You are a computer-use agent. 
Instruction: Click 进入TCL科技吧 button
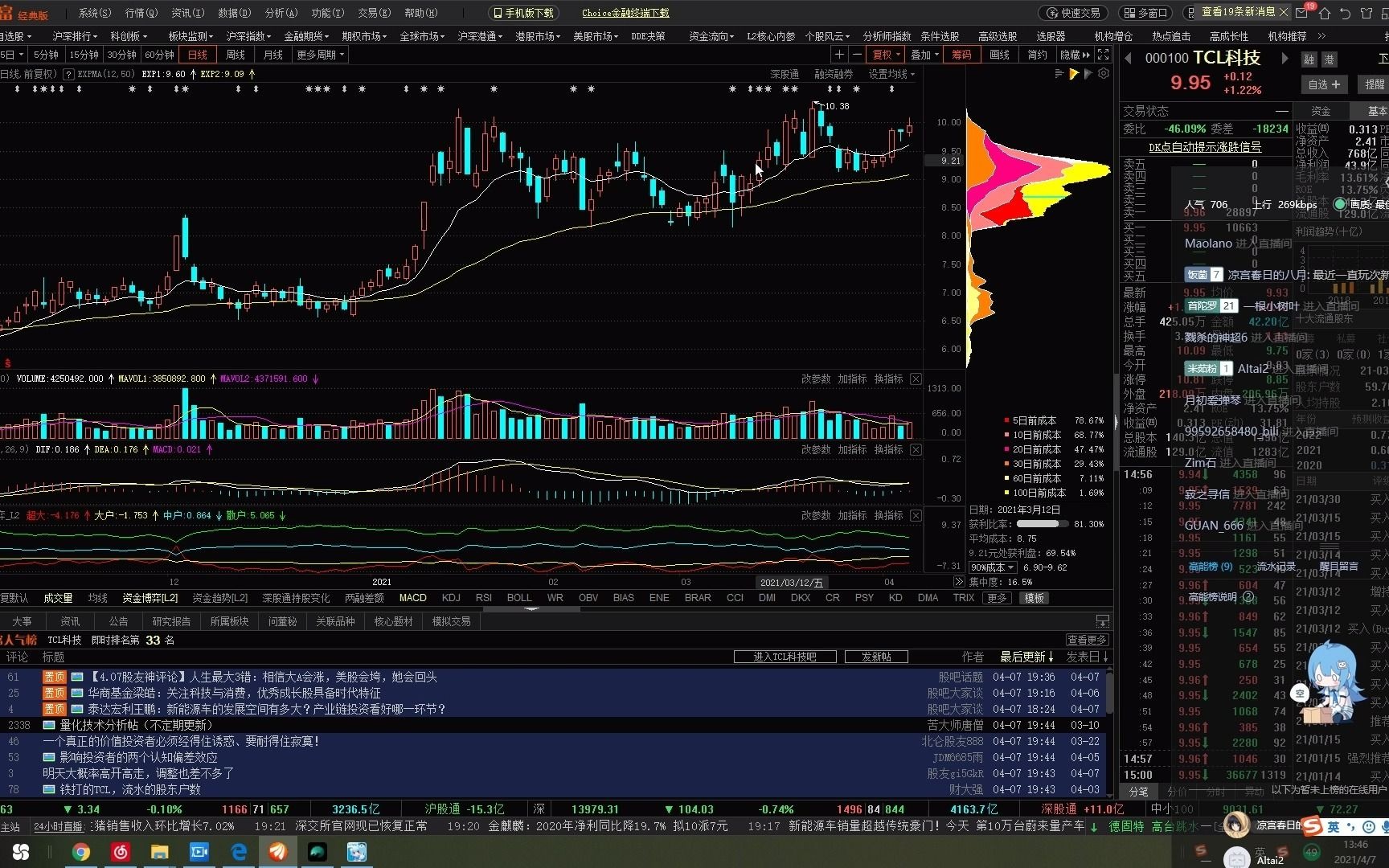[x=785, y=657]
